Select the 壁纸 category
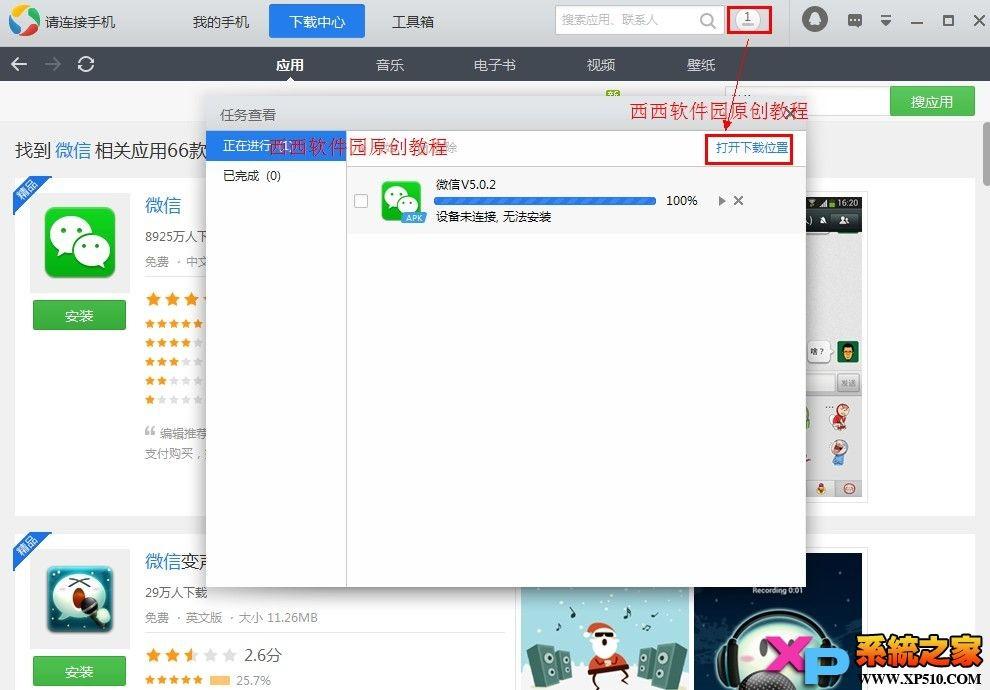This screenshot has height=690, width=990. pyautogui.click(x=701, y=64)
